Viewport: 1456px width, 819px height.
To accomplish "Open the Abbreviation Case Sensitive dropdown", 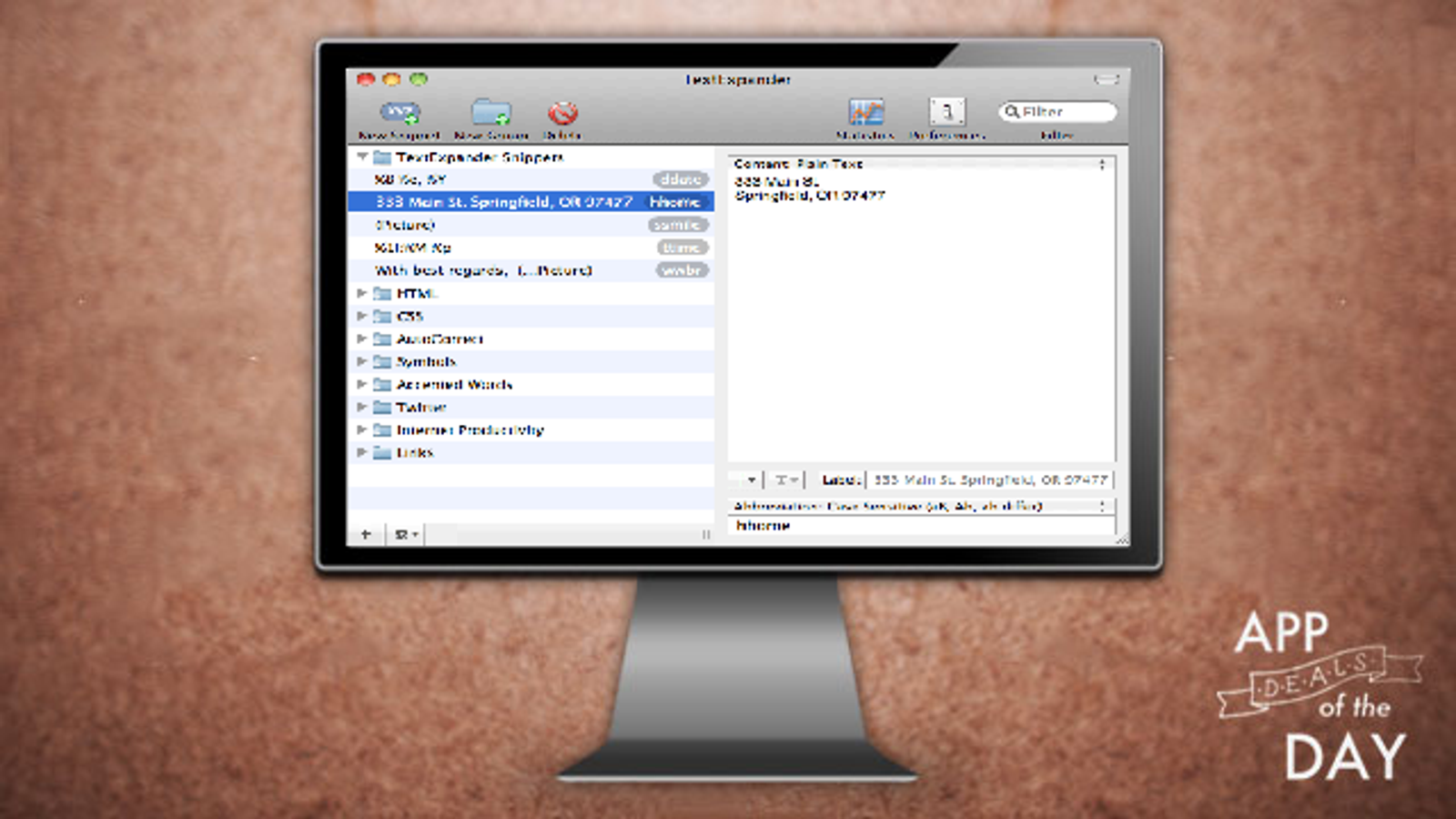I will (x=921, y=506).
